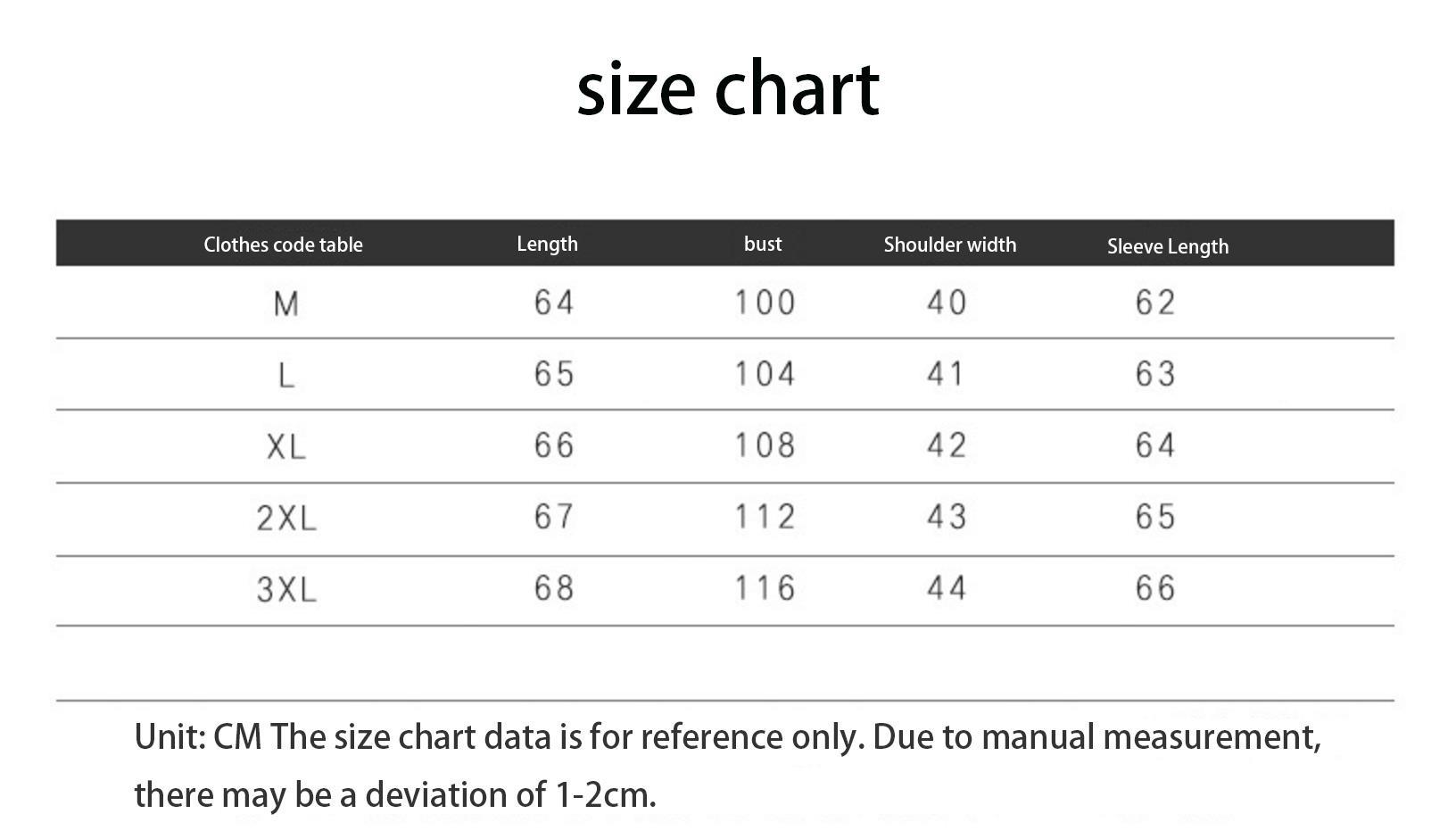This screenshot has height=839, width=1456.
Task: Click the 'bust' column header
Action: [763, 244]
